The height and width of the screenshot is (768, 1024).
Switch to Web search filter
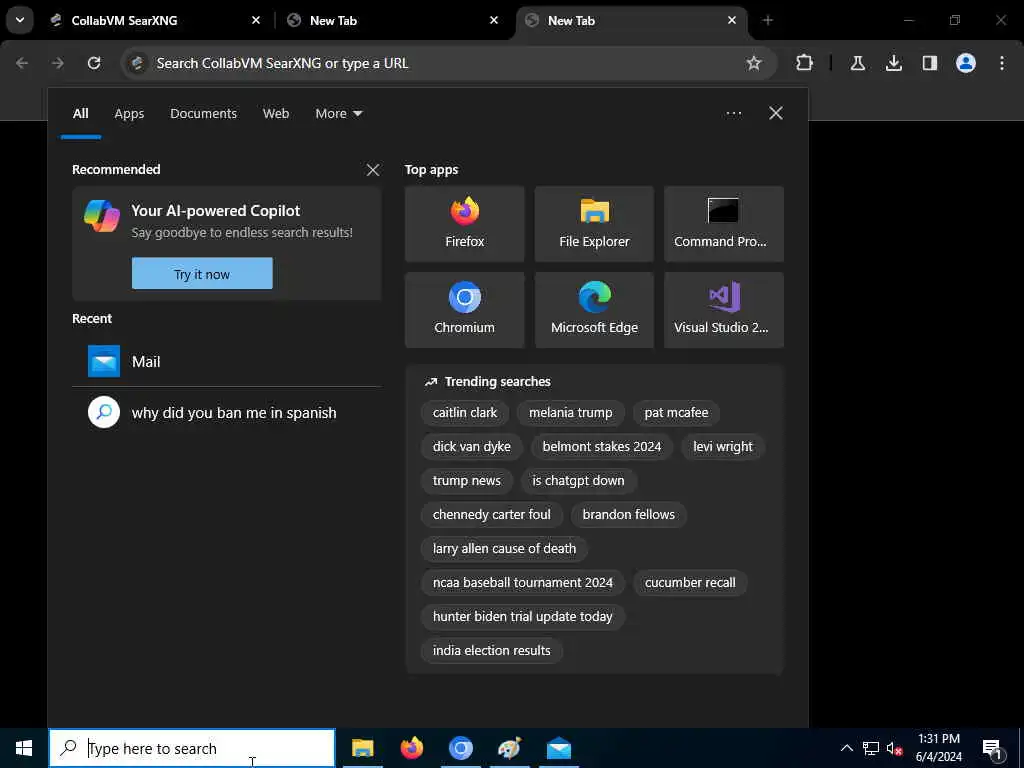pyautogui.click(x=276, y=114)
